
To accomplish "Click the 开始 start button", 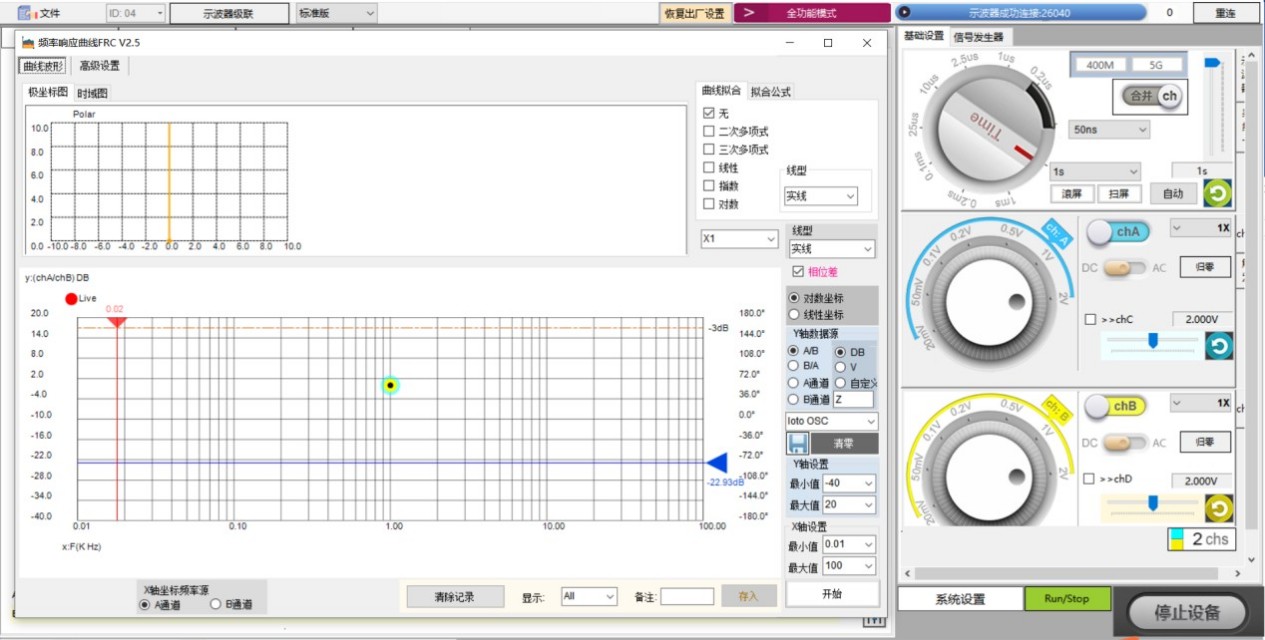I will coord(832,593).
